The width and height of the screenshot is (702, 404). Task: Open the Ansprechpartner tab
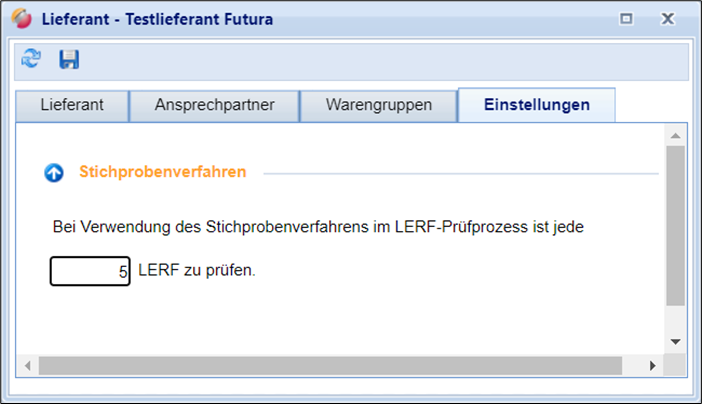(214, 104)
